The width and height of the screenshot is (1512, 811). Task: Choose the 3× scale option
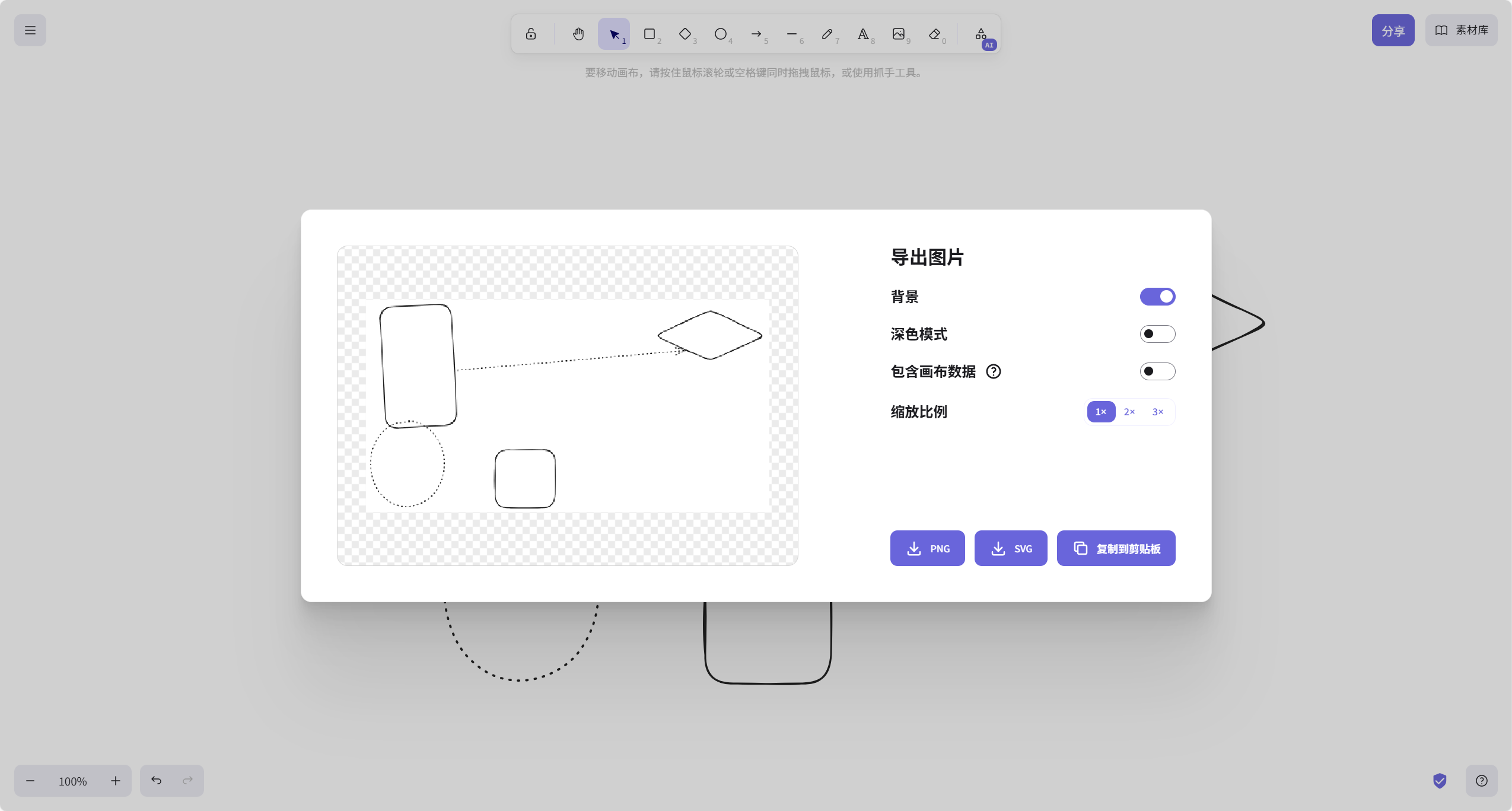[x=1158, y=412]
